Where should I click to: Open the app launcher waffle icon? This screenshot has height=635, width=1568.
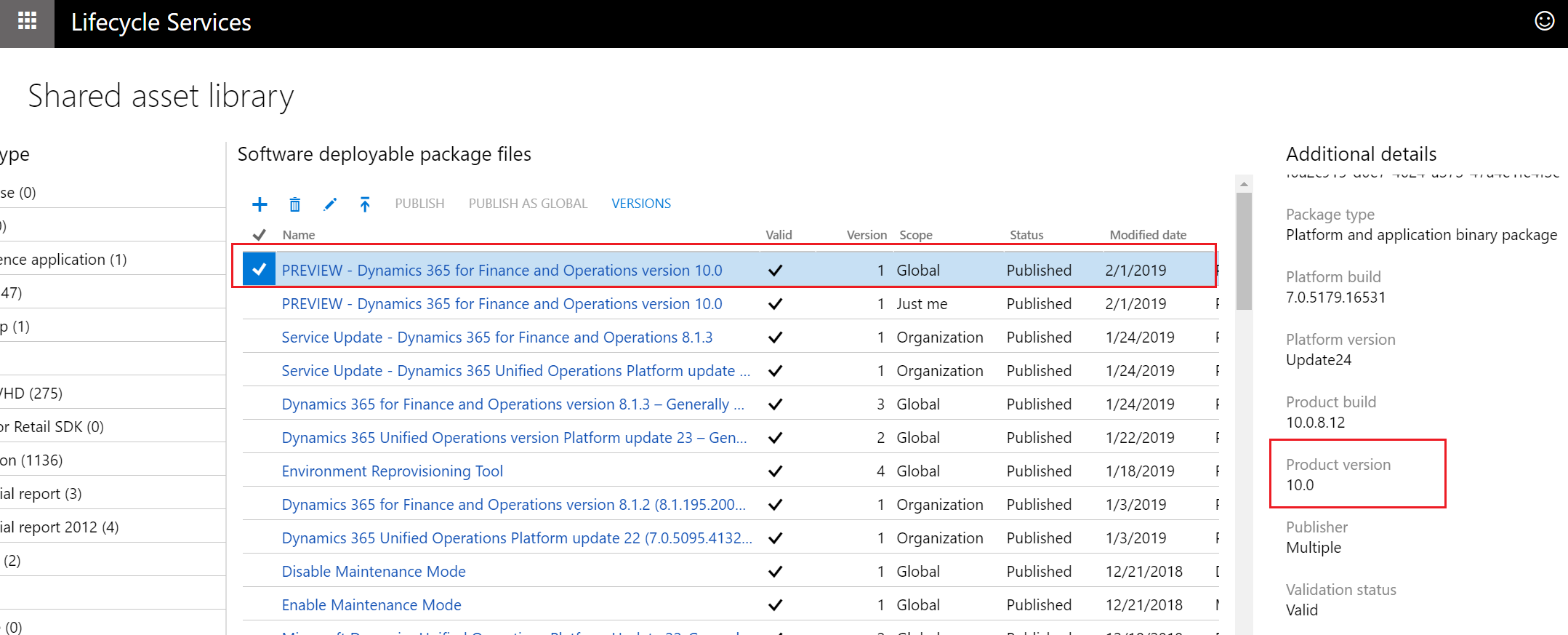(27, 22)
